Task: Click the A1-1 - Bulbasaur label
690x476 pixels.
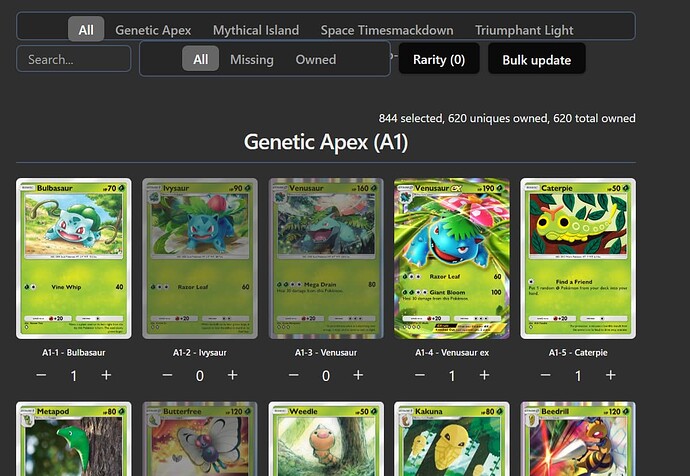Action: 73,352
